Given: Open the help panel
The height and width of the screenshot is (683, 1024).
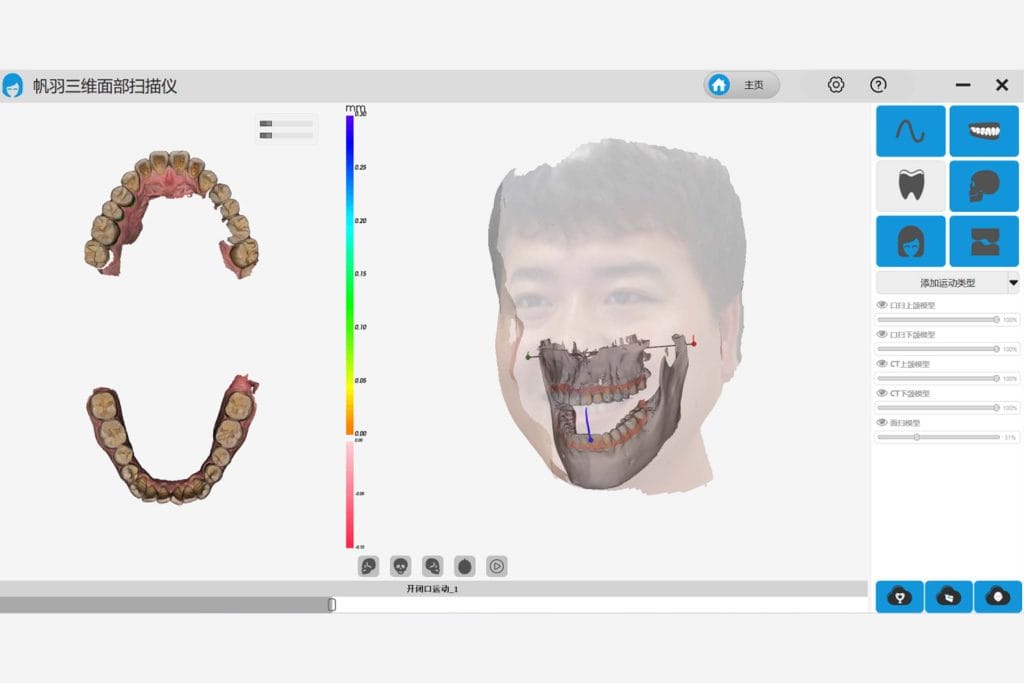Looking at the screenshot, I should pos(877,85).
